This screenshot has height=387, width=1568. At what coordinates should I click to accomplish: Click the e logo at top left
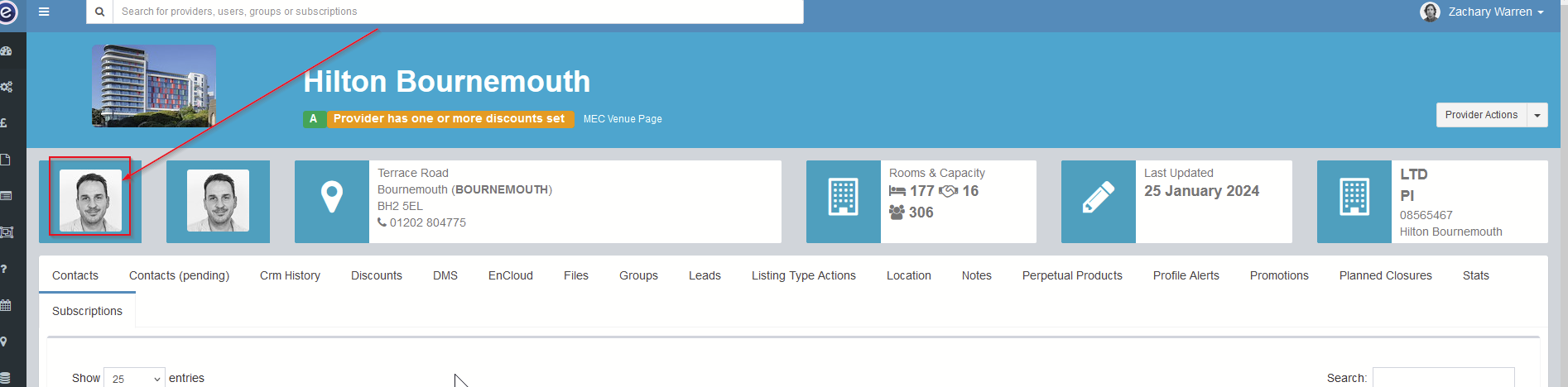coord(7,12)
